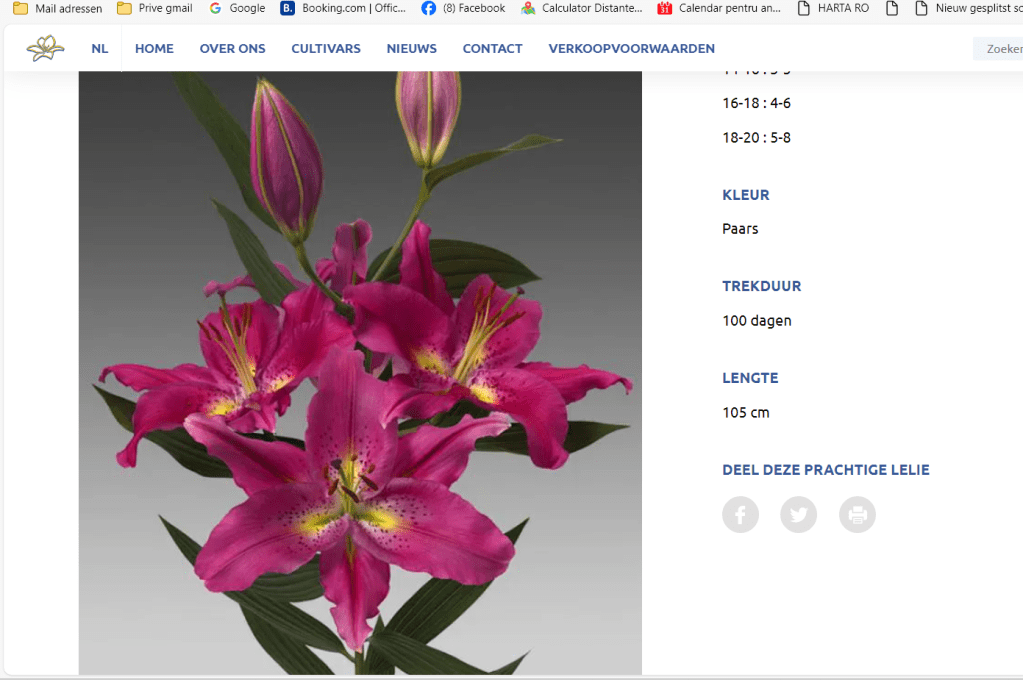The height and width of the screenshot is (680, 1023).
Task: Open the NL language selector
Action: [x=99, y=48]
